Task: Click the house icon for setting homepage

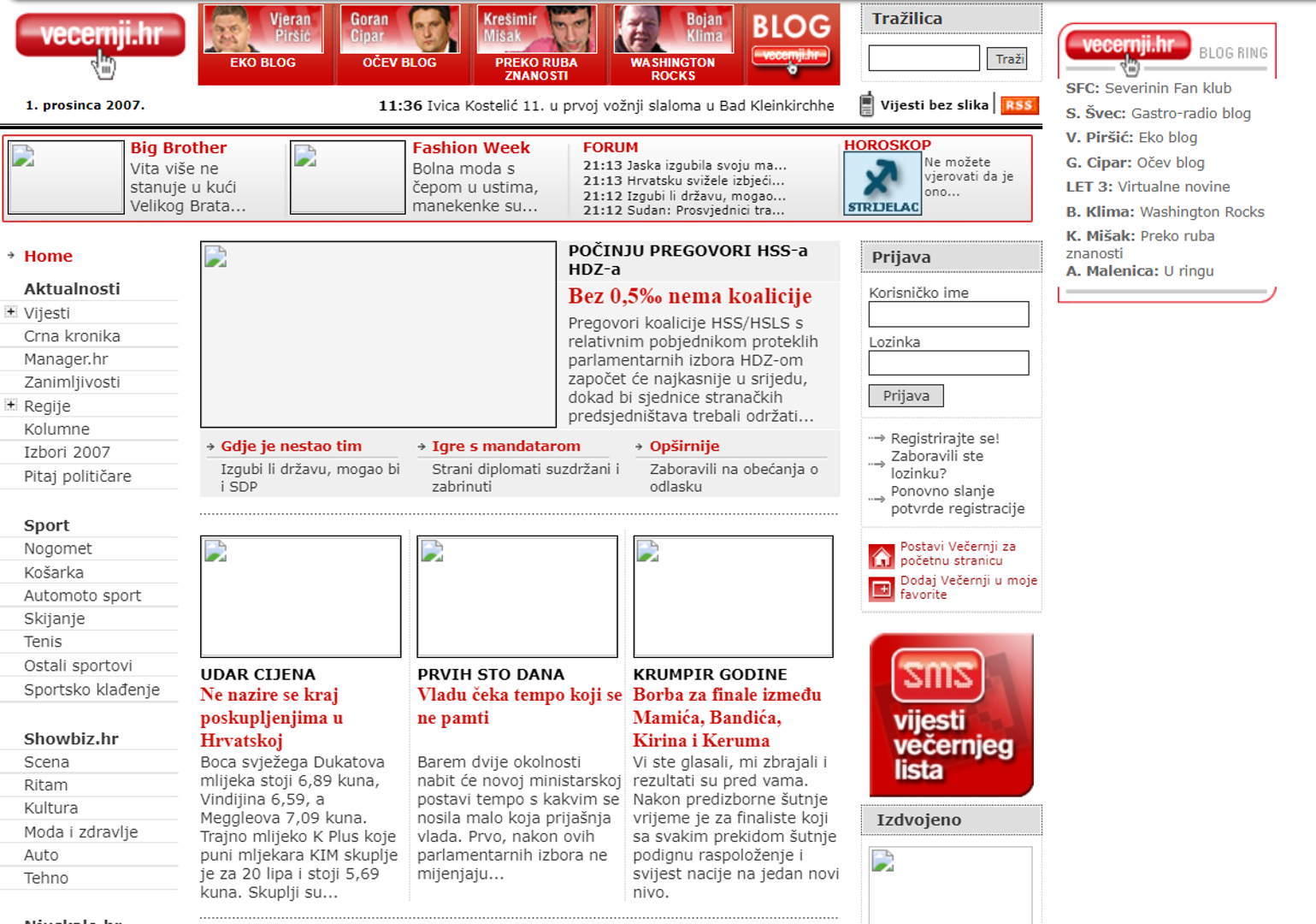Action: coord(881,555)
